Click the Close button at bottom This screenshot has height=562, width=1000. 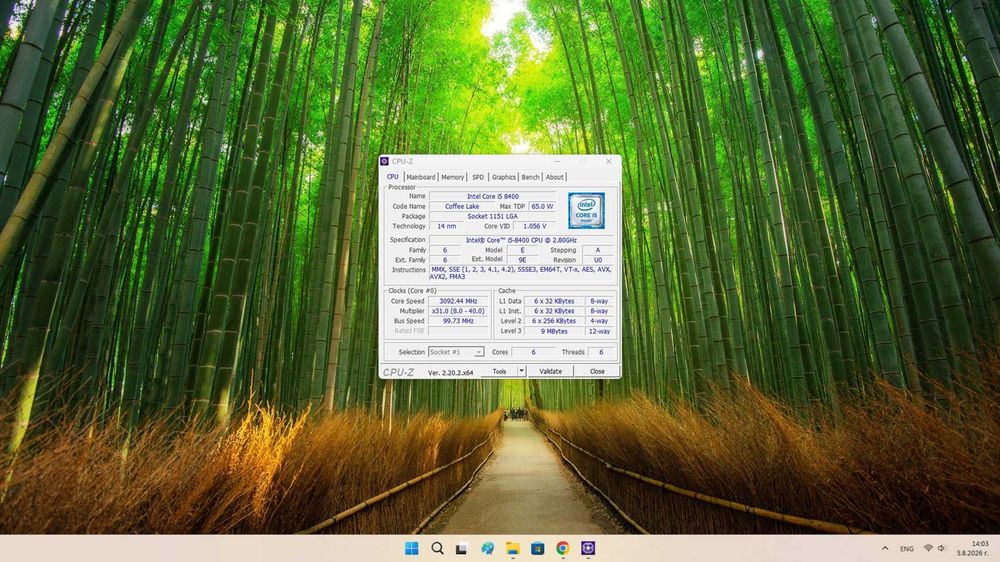(597, 371)
